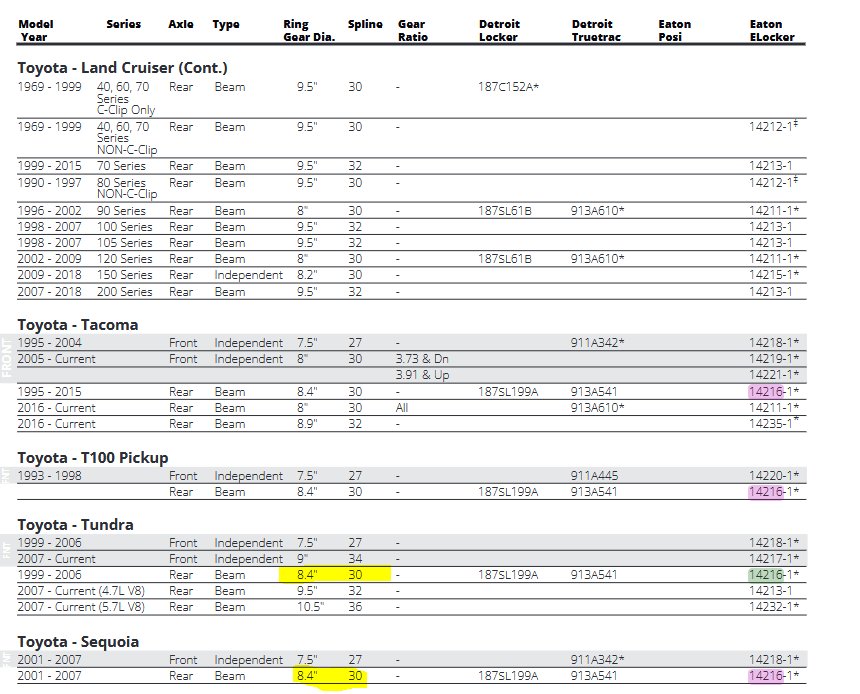Screen dimensions: 860x694
Task: Click Truetrac part number 911A445
Action: (594, 476)
